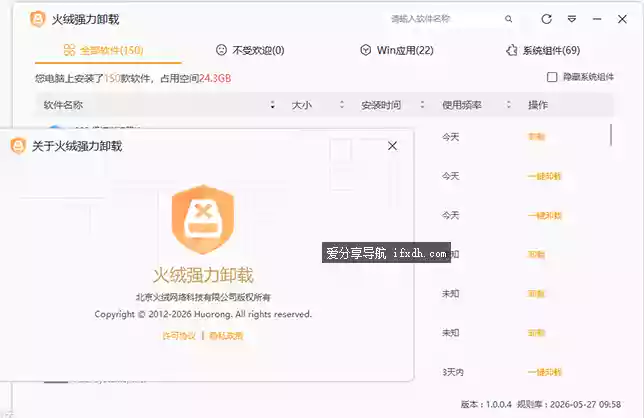Sort by 软件名称 column arrow

pos(272,105)
